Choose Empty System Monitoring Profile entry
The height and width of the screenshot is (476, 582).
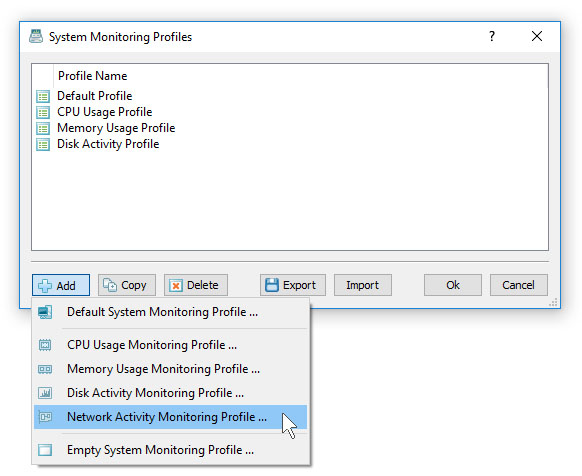(171, 450)
